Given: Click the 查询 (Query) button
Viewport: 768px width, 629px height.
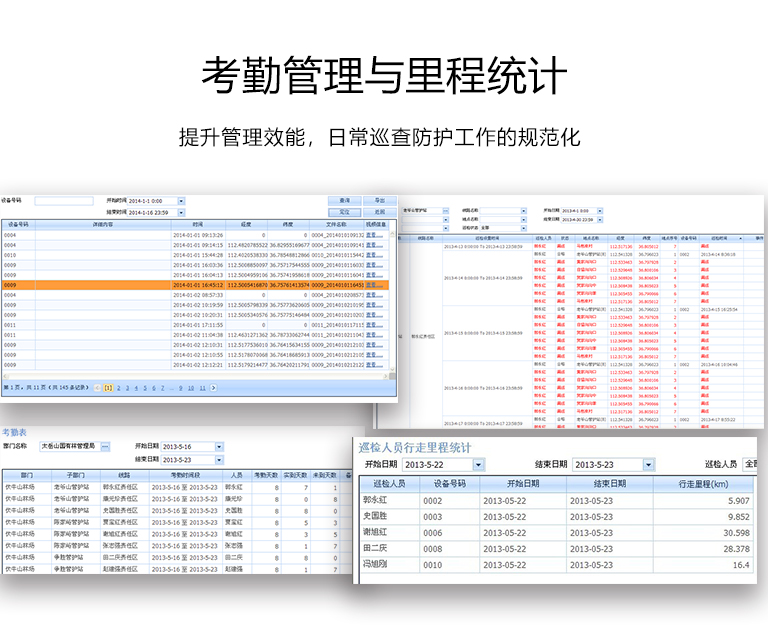Looking at the screenshot, I should 344,201.
